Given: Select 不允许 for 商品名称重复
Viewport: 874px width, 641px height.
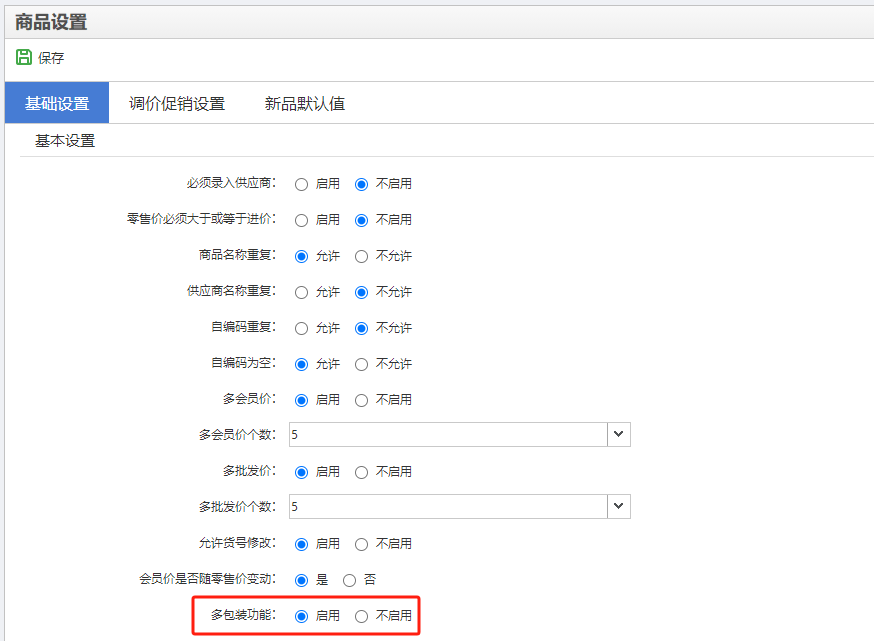Looking at the screenshot, I should click(x=362, y=256).
